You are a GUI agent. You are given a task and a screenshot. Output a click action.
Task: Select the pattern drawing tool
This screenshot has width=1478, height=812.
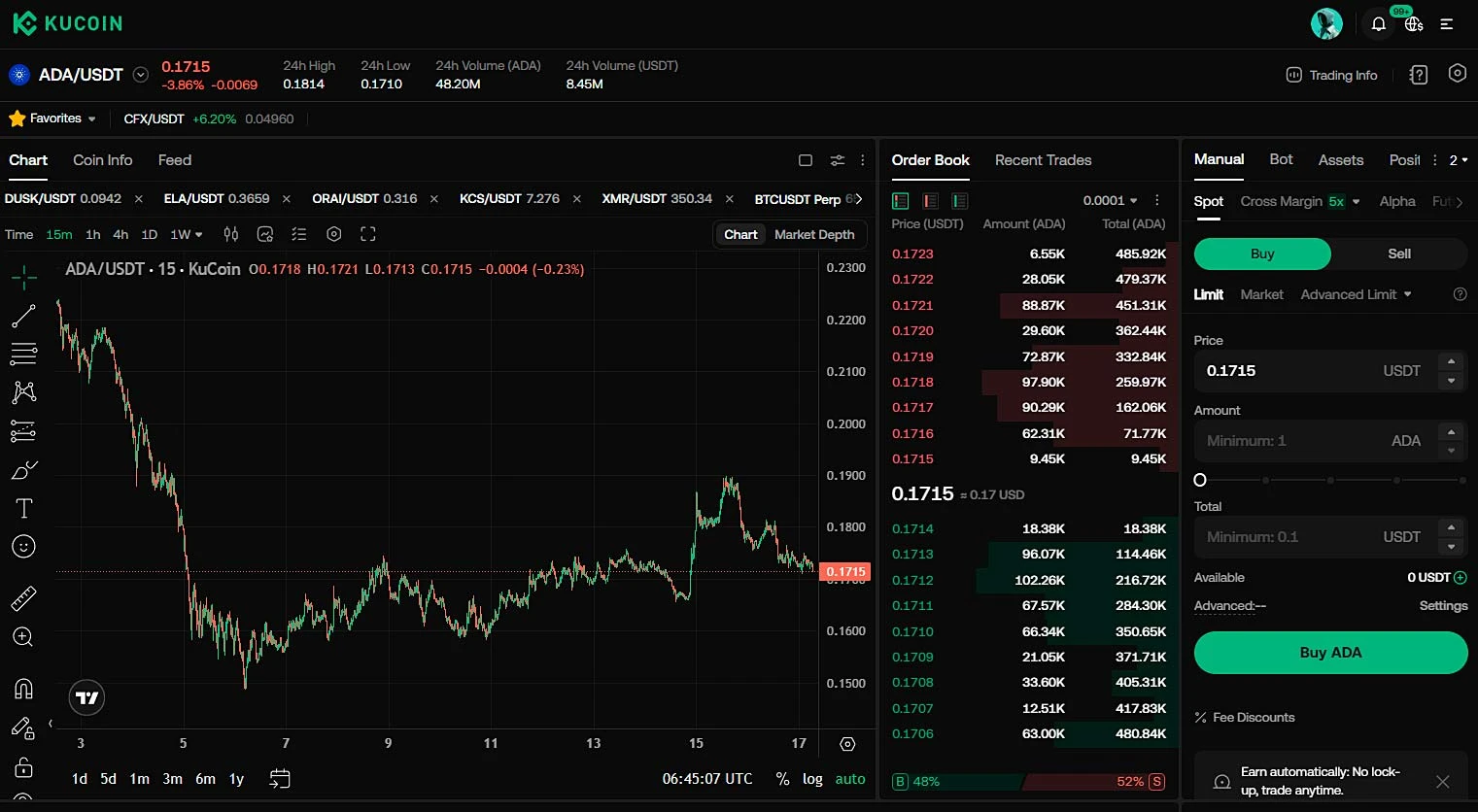pyautogui.click(x=23, y=391)
